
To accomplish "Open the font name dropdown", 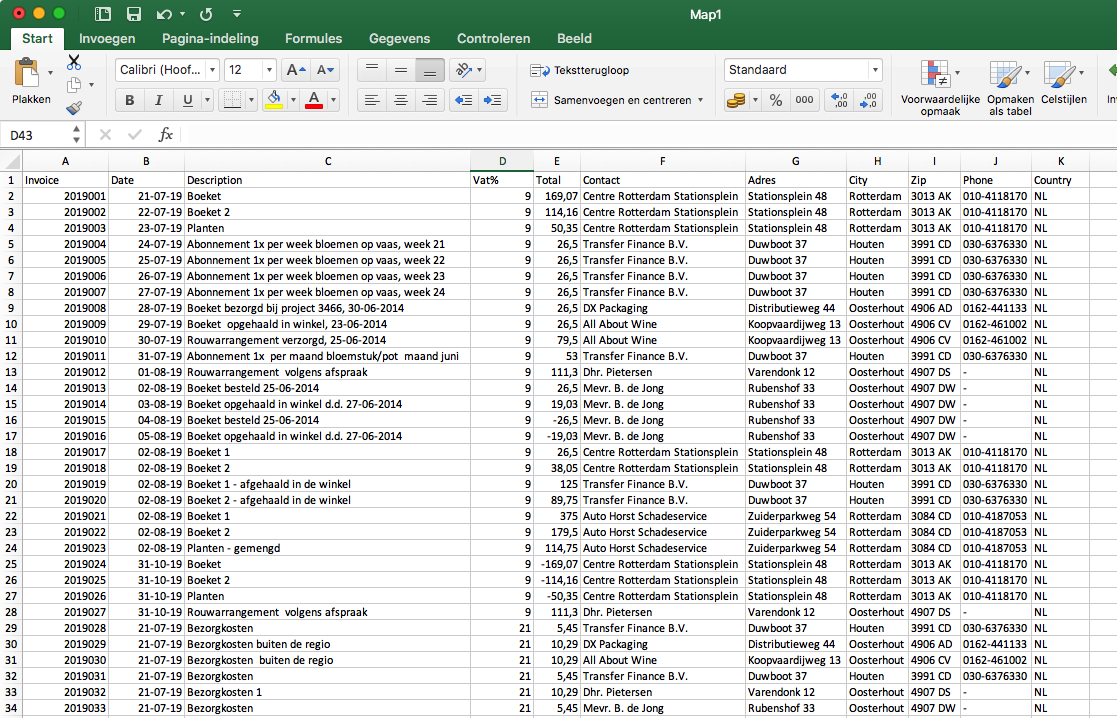I will 212,70.
